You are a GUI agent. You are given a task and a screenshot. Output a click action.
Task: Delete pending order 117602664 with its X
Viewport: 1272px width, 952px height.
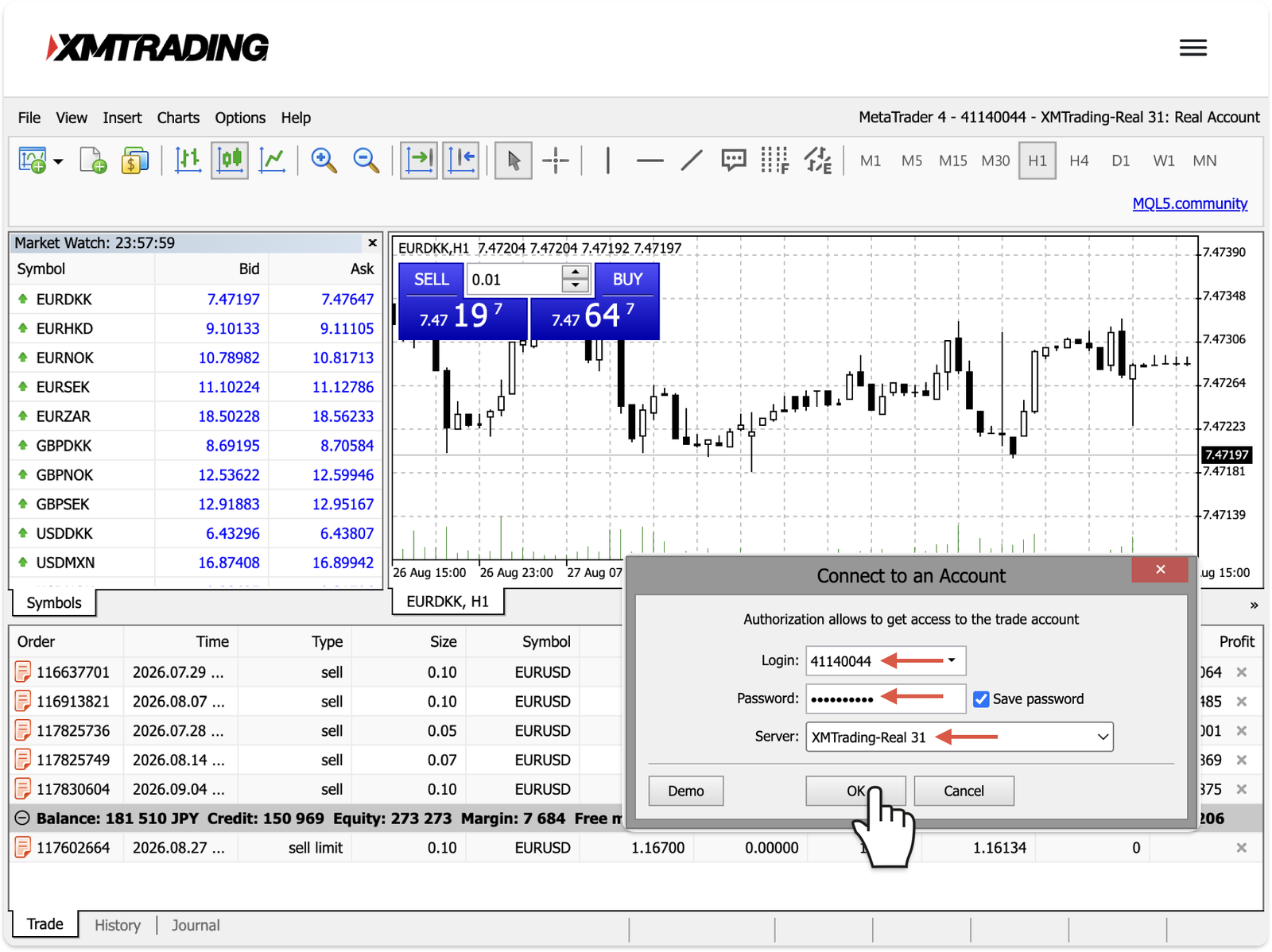coord(1242,848)
